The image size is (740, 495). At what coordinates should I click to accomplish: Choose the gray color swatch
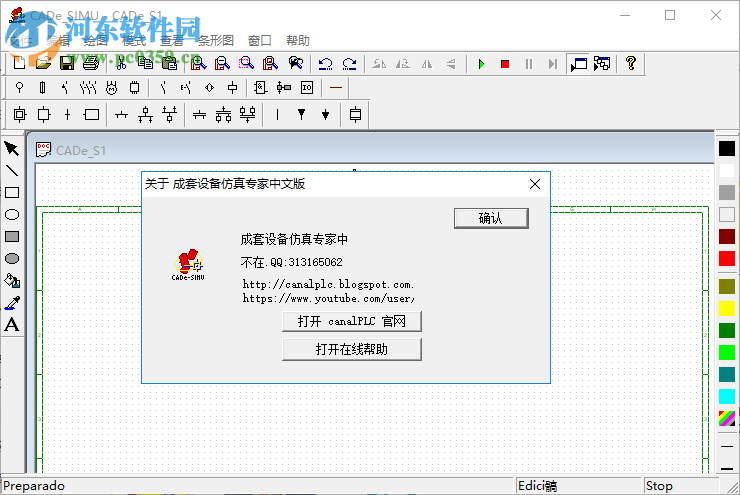(x=727, y=193)
